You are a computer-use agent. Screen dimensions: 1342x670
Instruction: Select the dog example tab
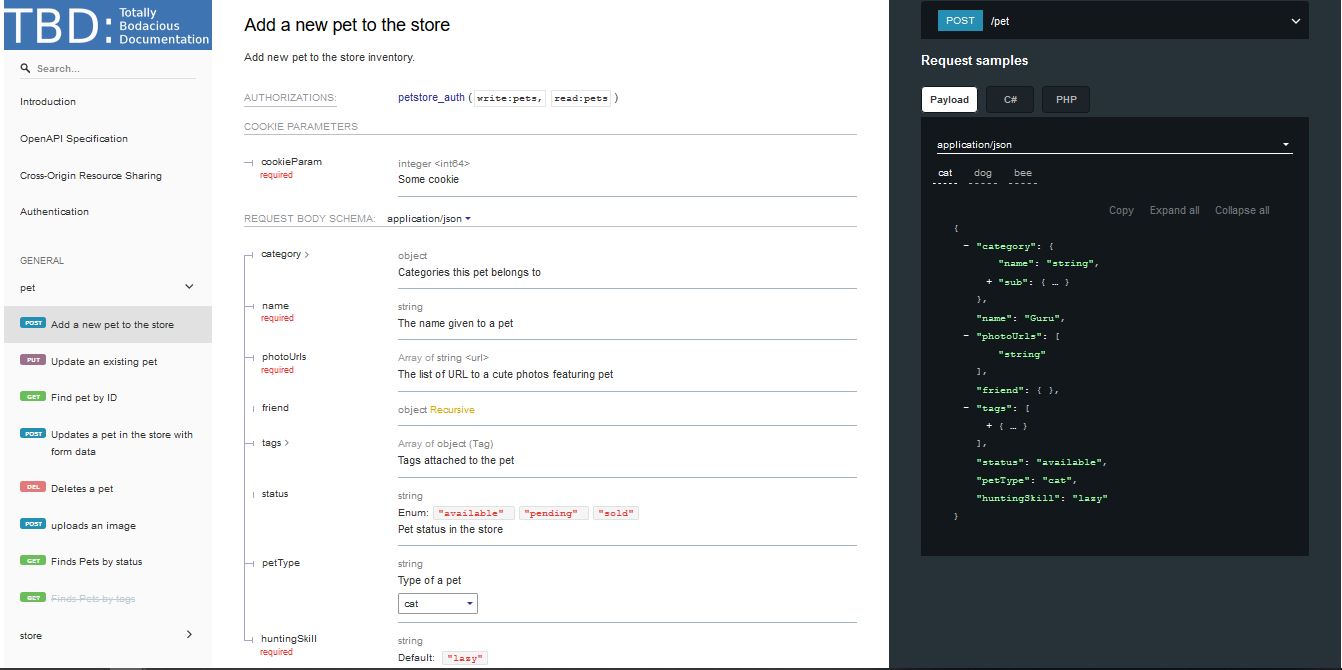tap(982, 174)
